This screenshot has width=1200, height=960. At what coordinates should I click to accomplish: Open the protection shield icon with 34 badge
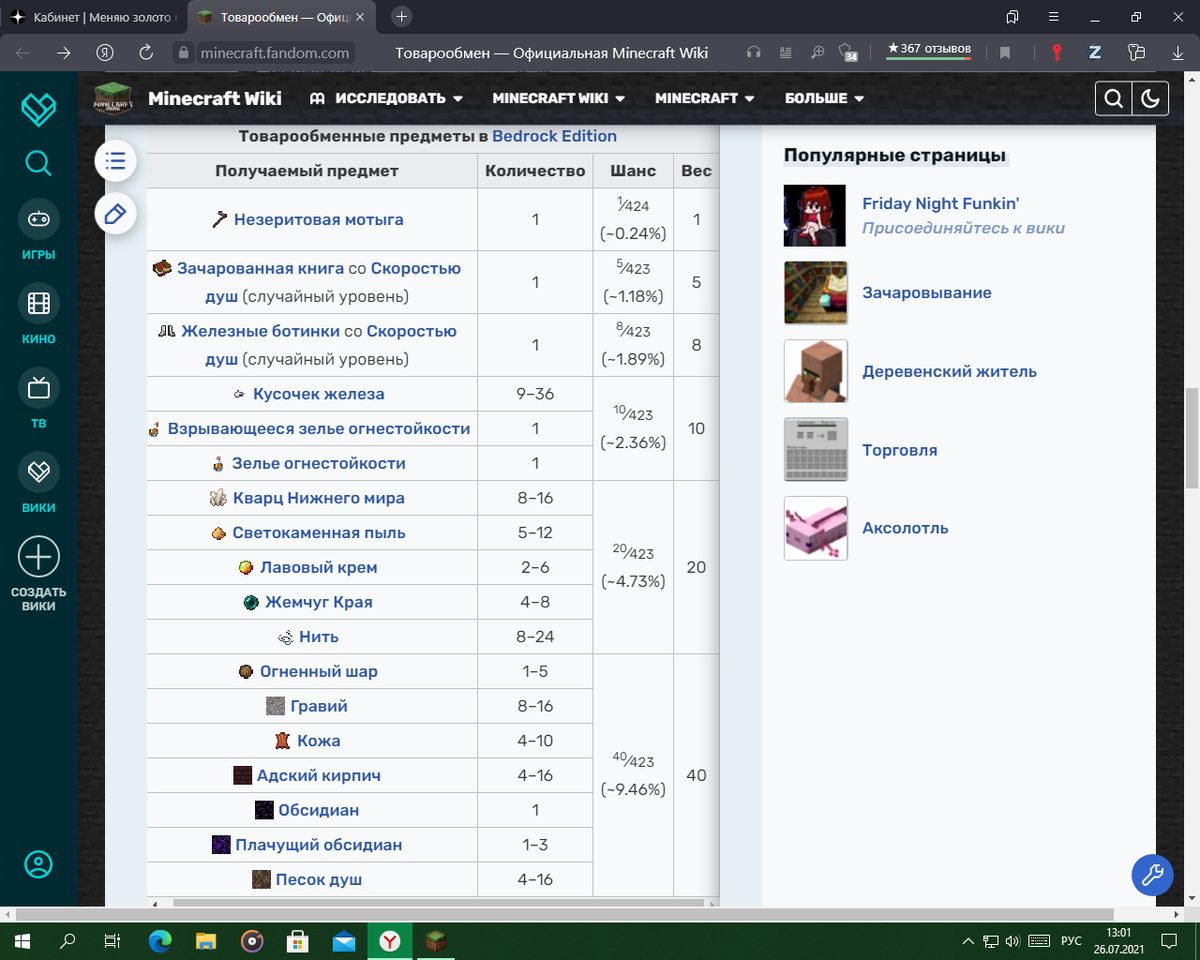[x=848, y=53]
